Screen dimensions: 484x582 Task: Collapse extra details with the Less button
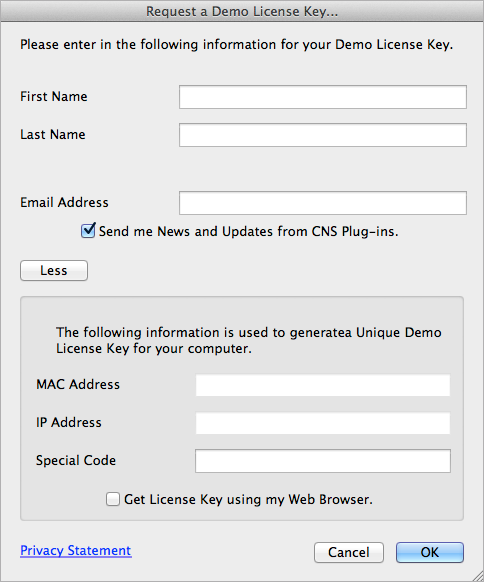54,270
